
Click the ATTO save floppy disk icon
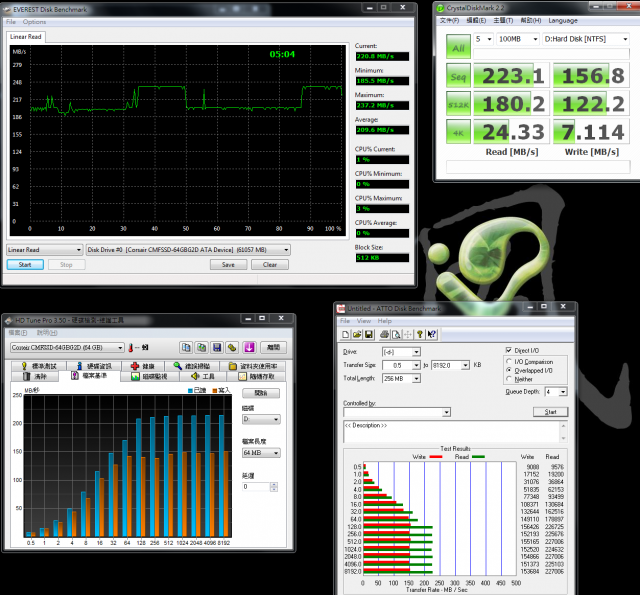tap(369, 335)
